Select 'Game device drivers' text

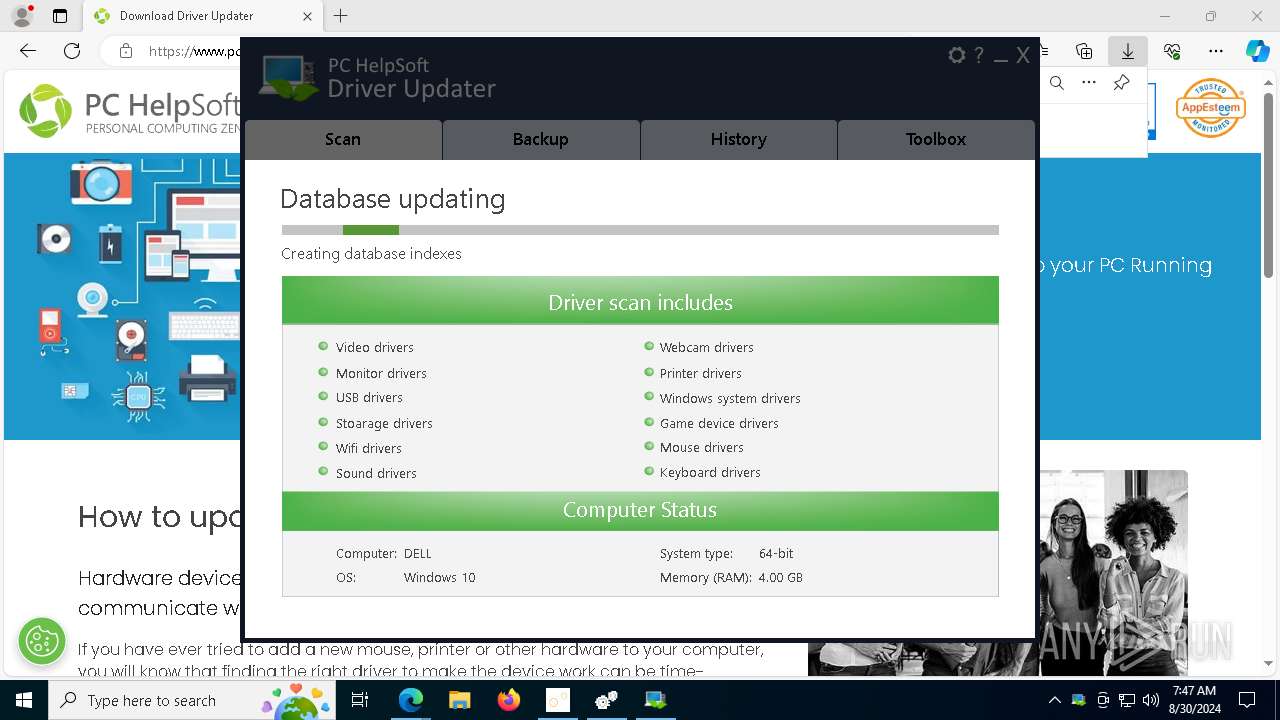point(719,423)
